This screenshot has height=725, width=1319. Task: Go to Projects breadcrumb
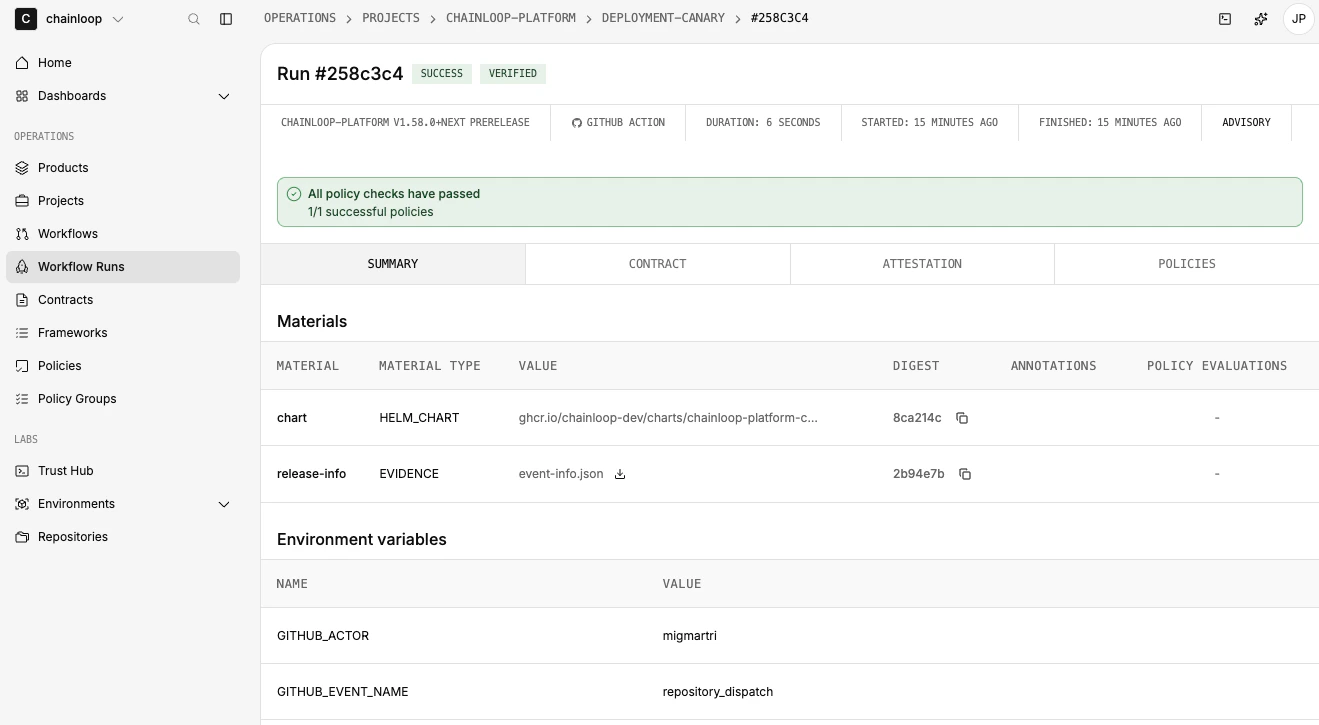[391, 18]
